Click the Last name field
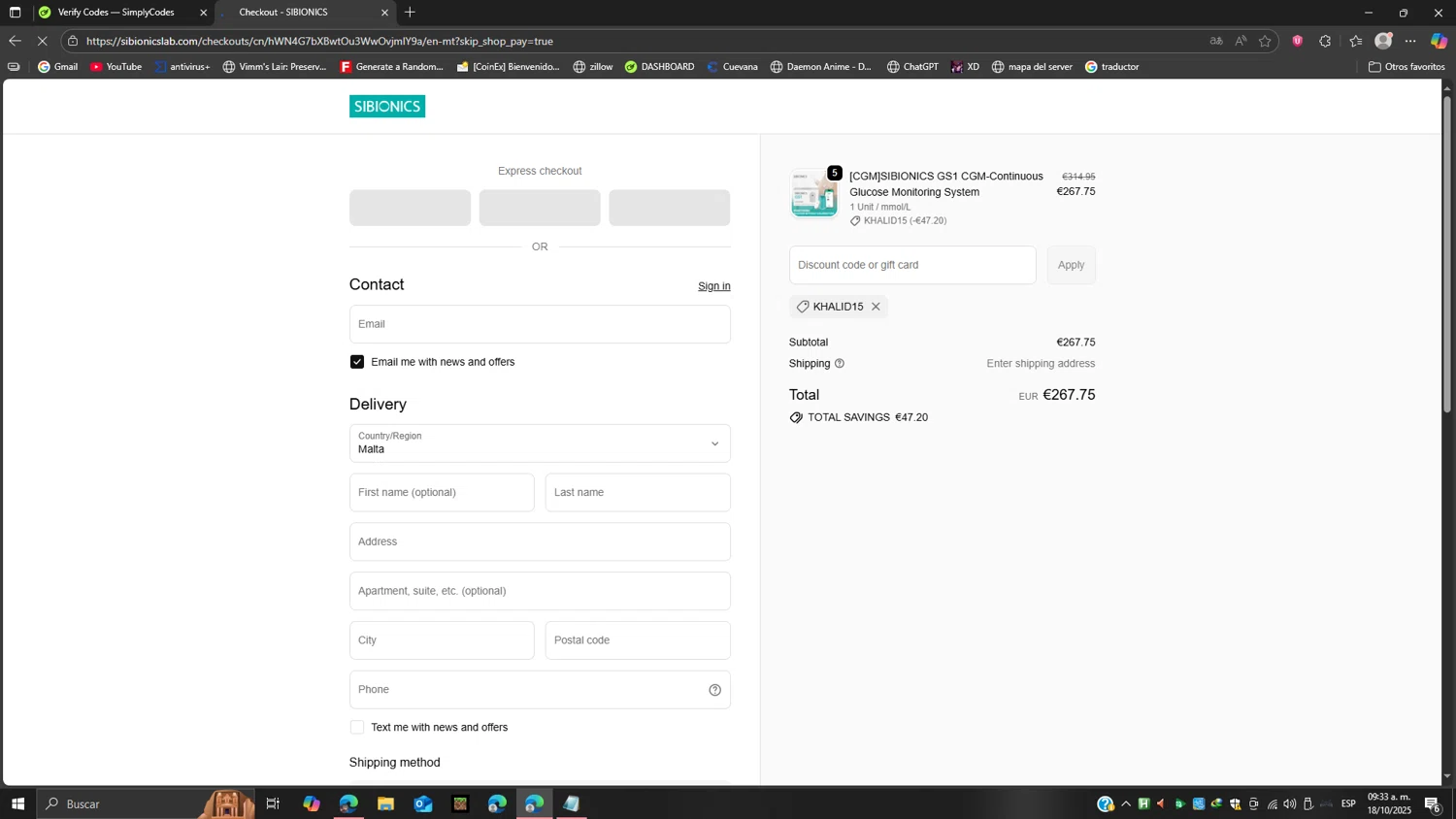Image resolution: width=1456 pixels, height=819 pixels. point(638,493)
